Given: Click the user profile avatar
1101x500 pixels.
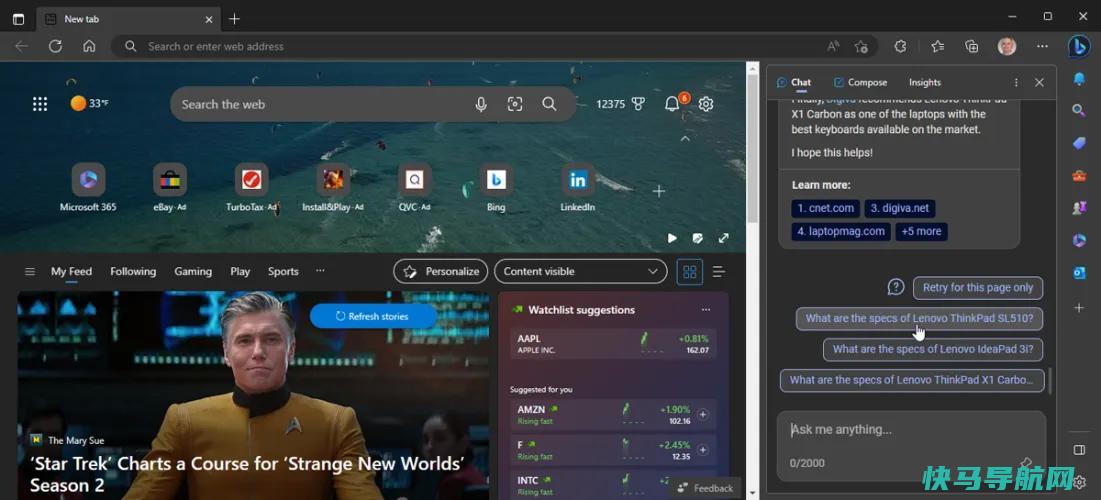Looking at the screenshot, I should [1007, 46].
